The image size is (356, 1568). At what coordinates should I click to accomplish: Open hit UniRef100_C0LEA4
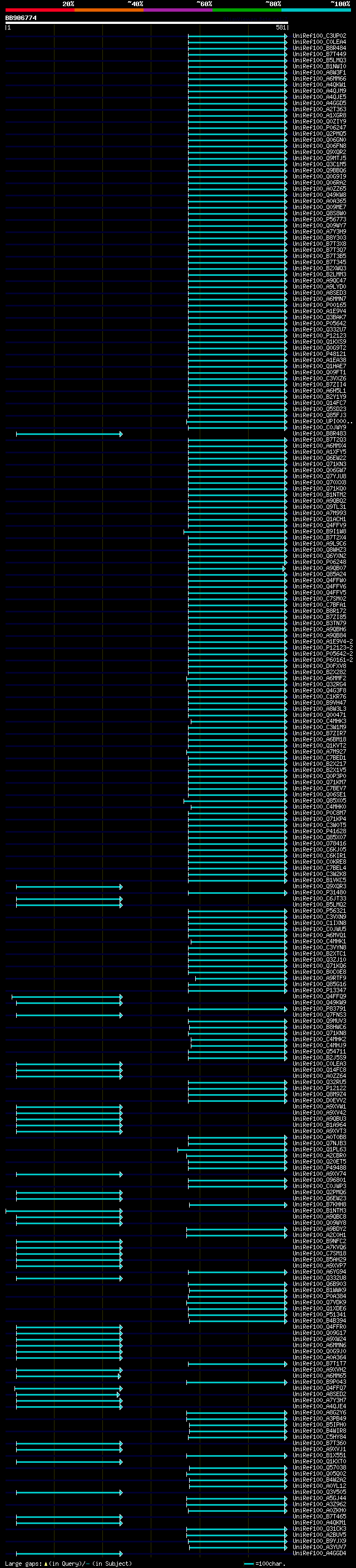[x=319, y=42]
